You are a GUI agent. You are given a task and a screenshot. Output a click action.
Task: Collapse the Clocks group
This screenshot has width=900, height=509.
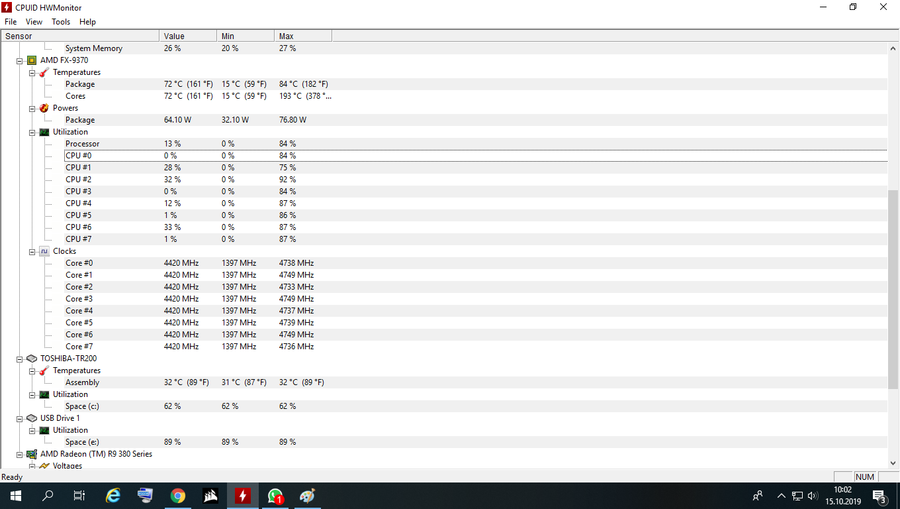32,251
